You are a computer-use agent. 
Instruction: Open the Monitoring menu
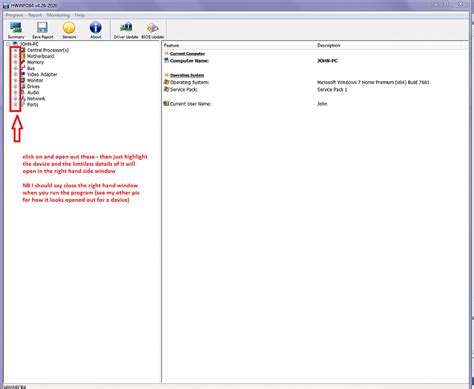pos(58,15)
